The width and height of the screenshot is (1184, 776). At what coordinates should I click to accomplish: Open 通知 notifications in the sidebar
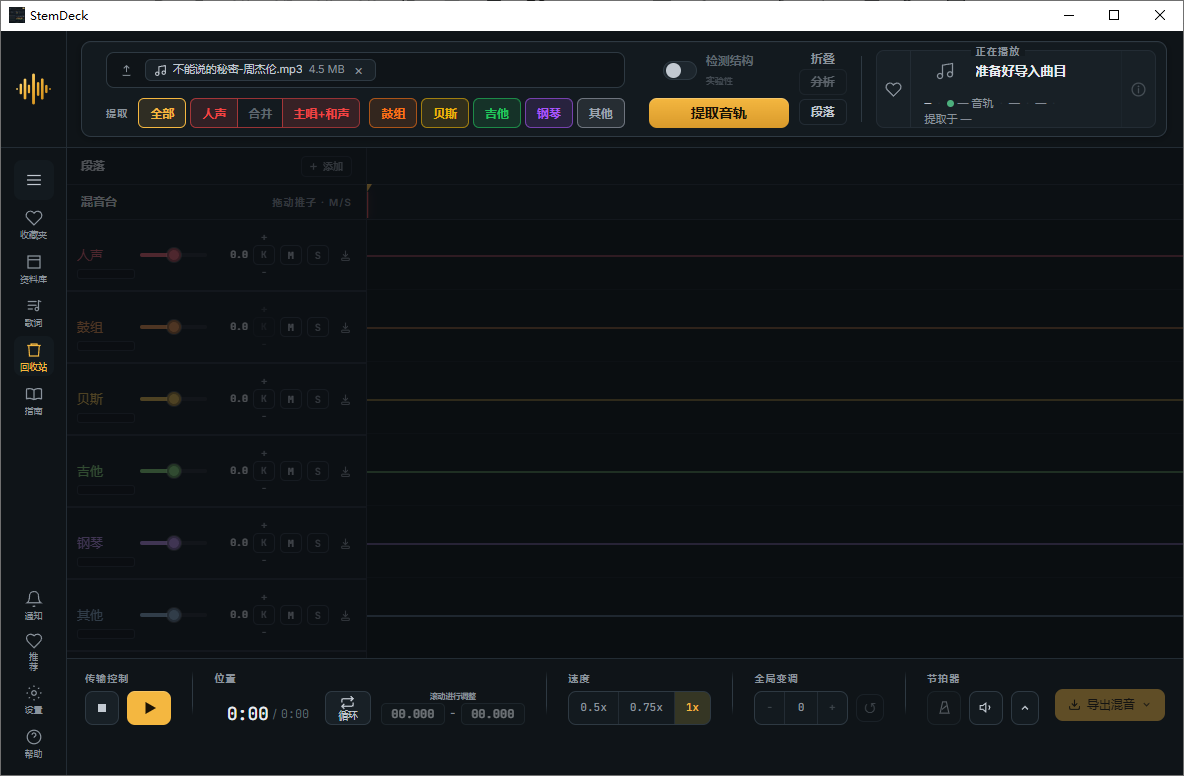(x=34, y=605)
